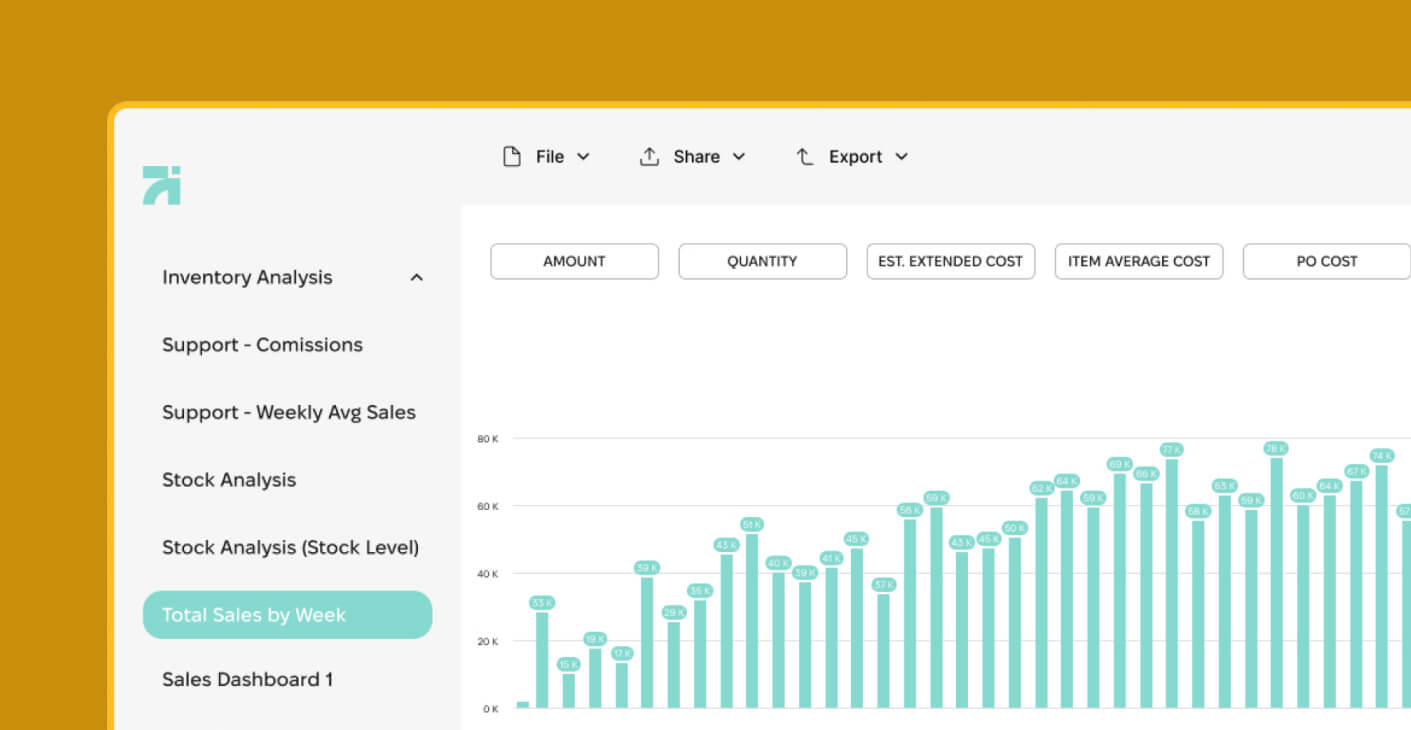Click the Share upload icon

point(649,157)
